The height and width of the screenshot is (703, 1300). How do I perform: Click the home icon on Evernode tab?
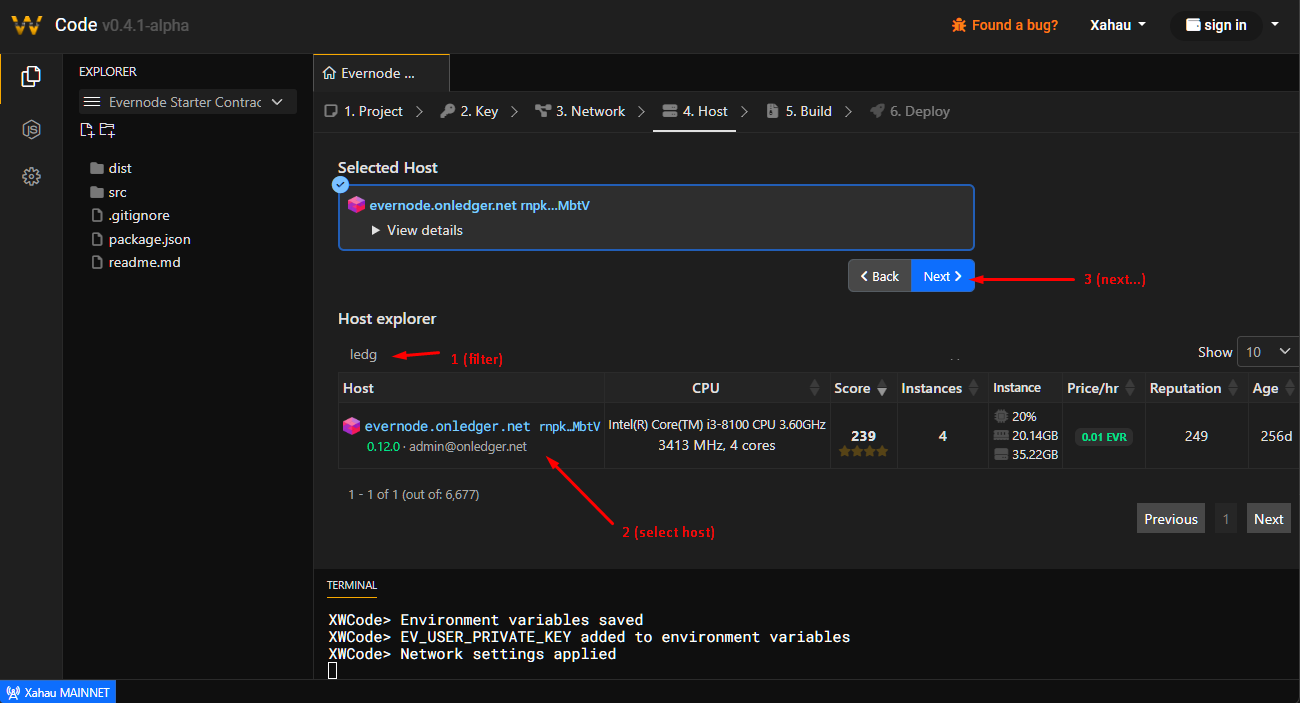[329, 73]
